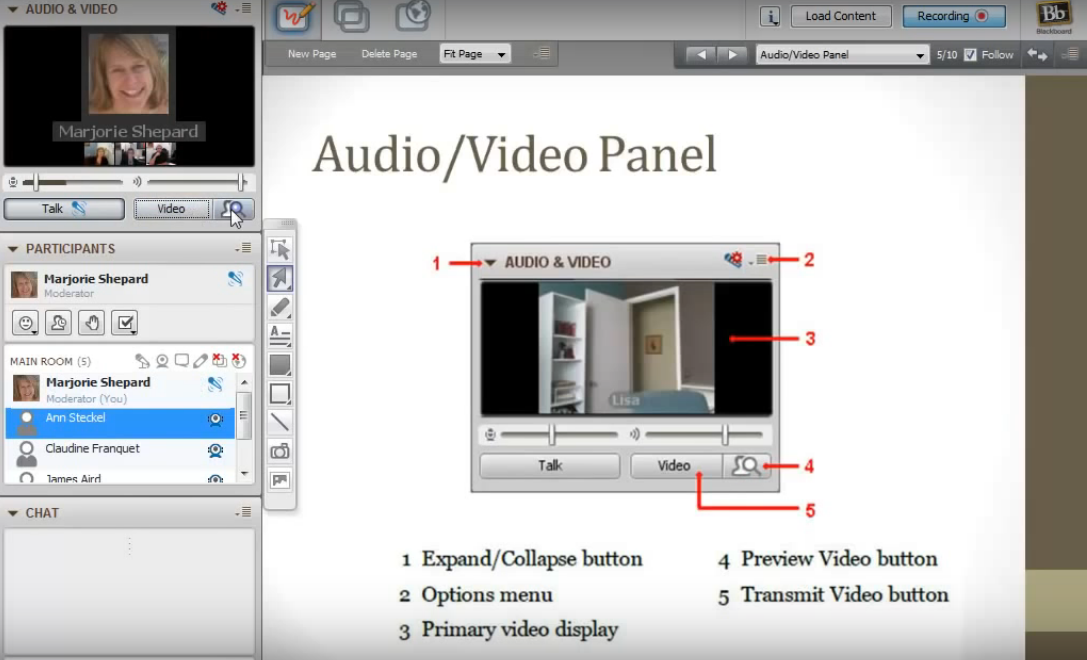1087x660 pixels.
Task: Open the Participants options menu
Action: (x=244, y=248)
